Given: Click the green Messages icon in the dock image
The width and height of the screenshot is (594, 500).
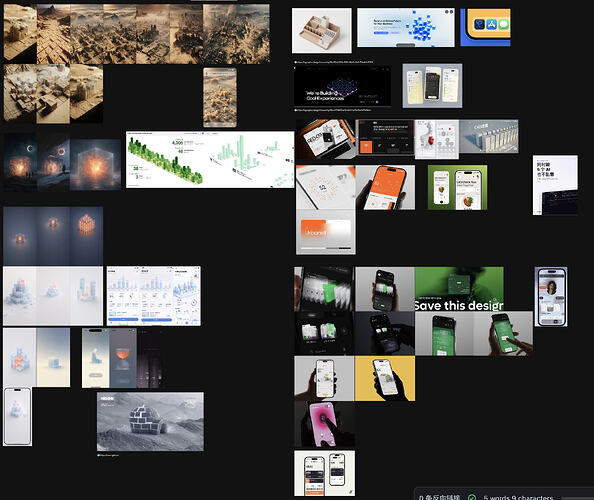Looking at the screenshot, I should (503, 25).
